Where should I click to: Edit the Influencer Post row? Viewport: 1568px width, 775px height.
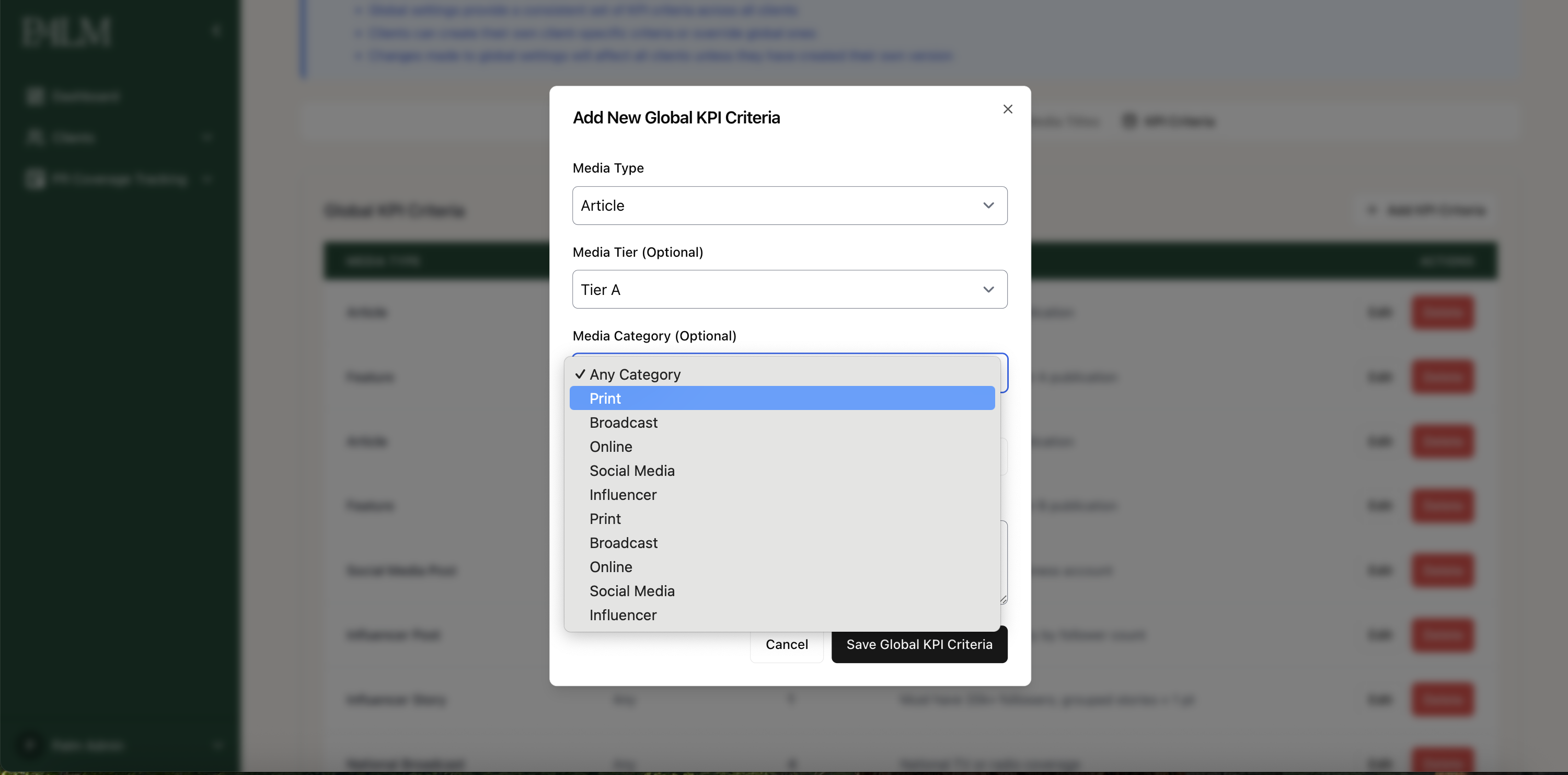pyautogui.click(x=1379, y=635)
